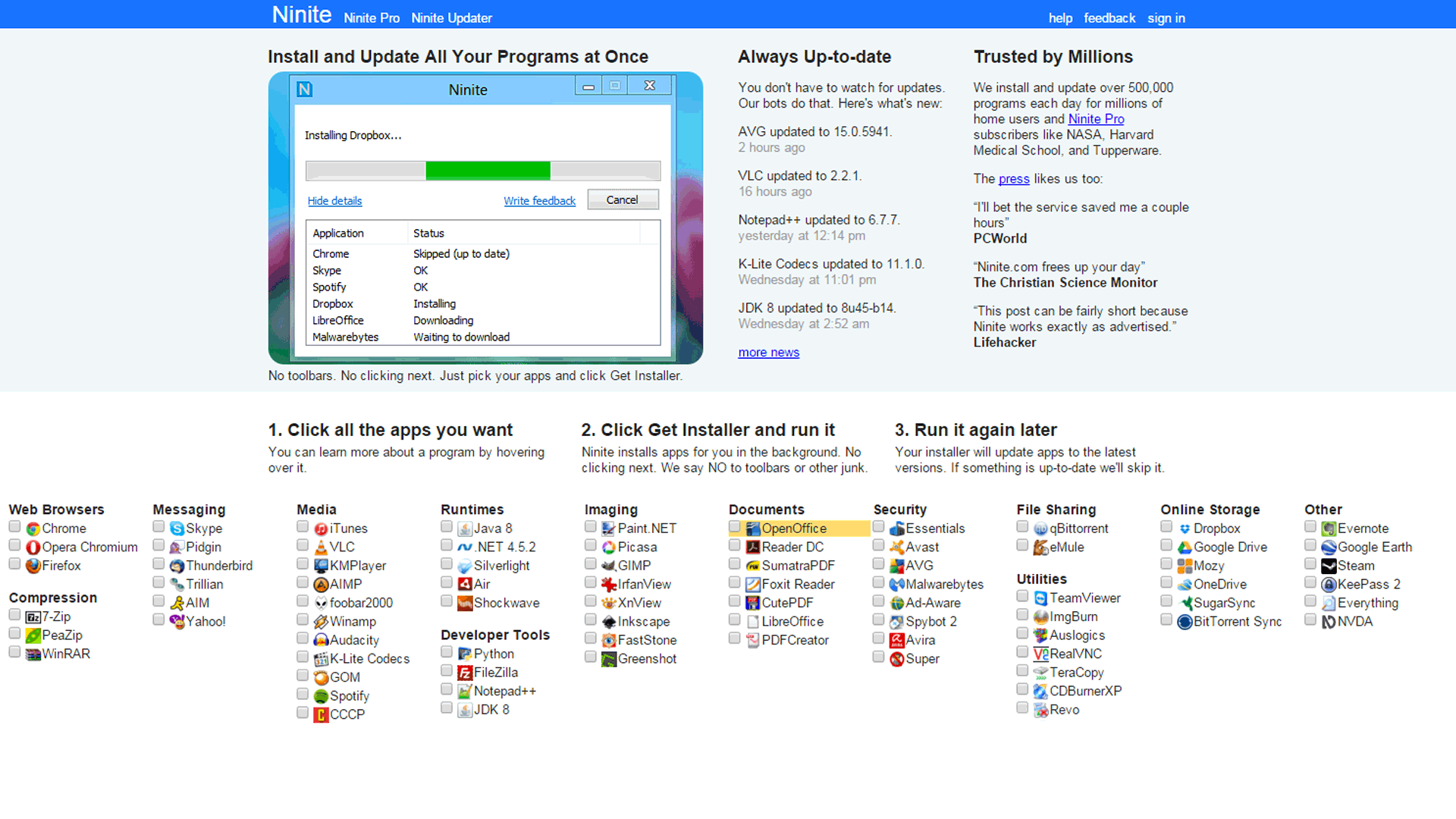Open the more news link

(x=768, y=353)
